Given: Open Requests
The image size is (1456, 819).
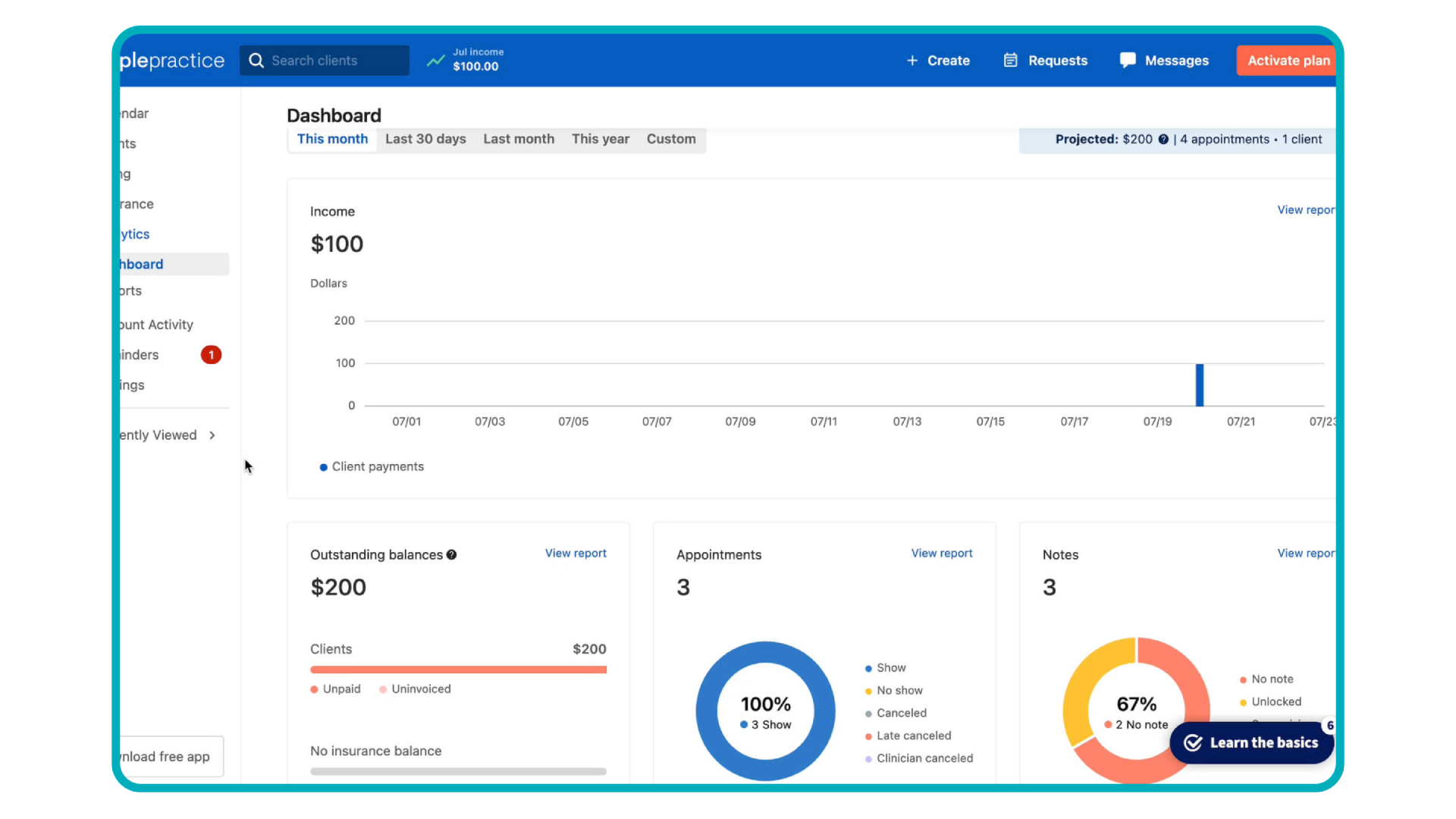Looking at the screenshot, I should click(x=1046, y=61).
